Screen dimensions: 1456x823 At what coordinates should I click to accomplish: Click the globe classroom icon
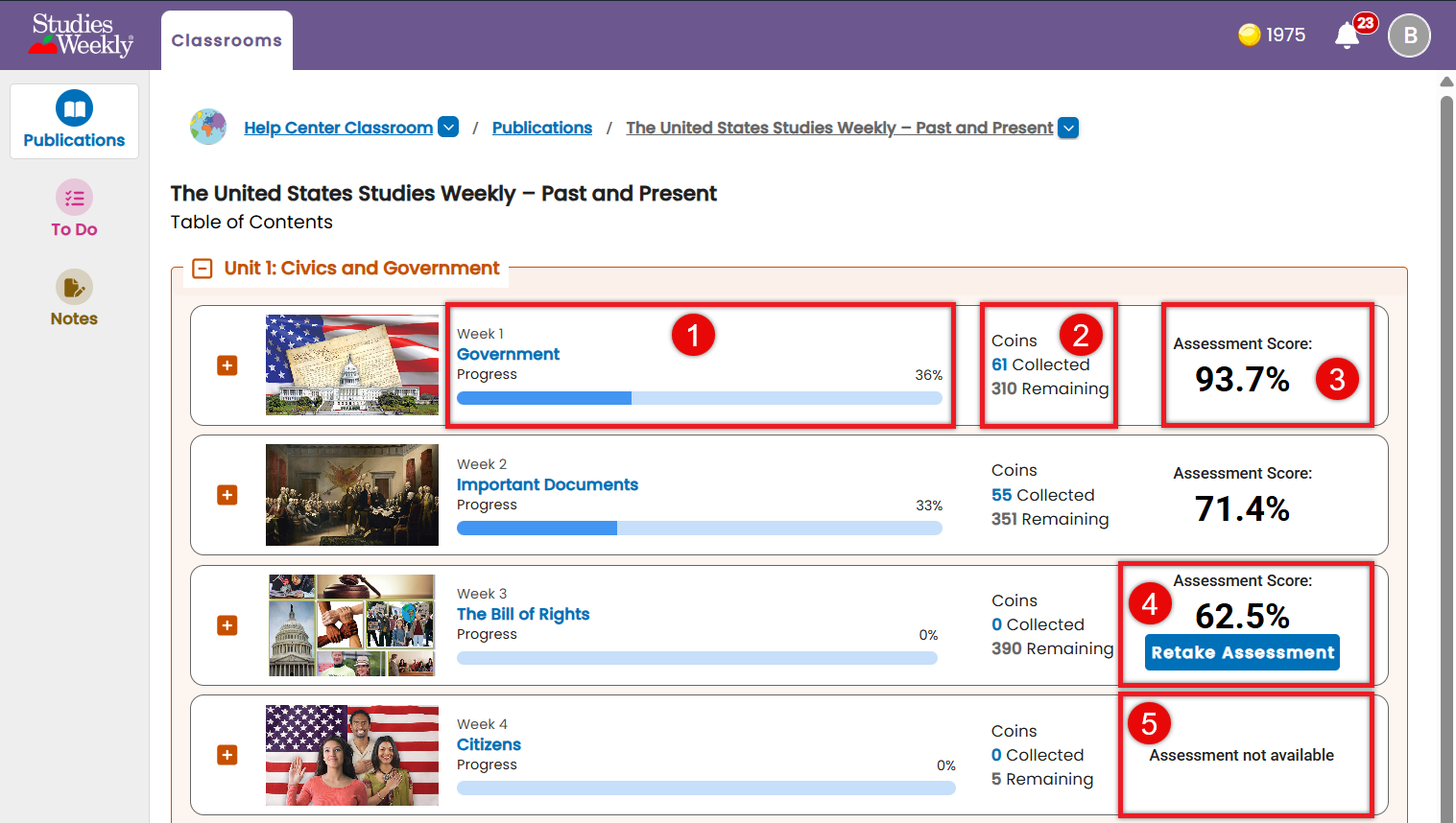pyautogui.click(x=208, y=127)
